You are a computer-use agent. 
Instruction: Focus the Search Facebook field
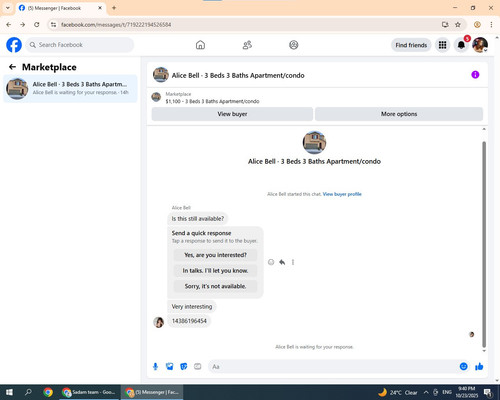click(79, 45)
